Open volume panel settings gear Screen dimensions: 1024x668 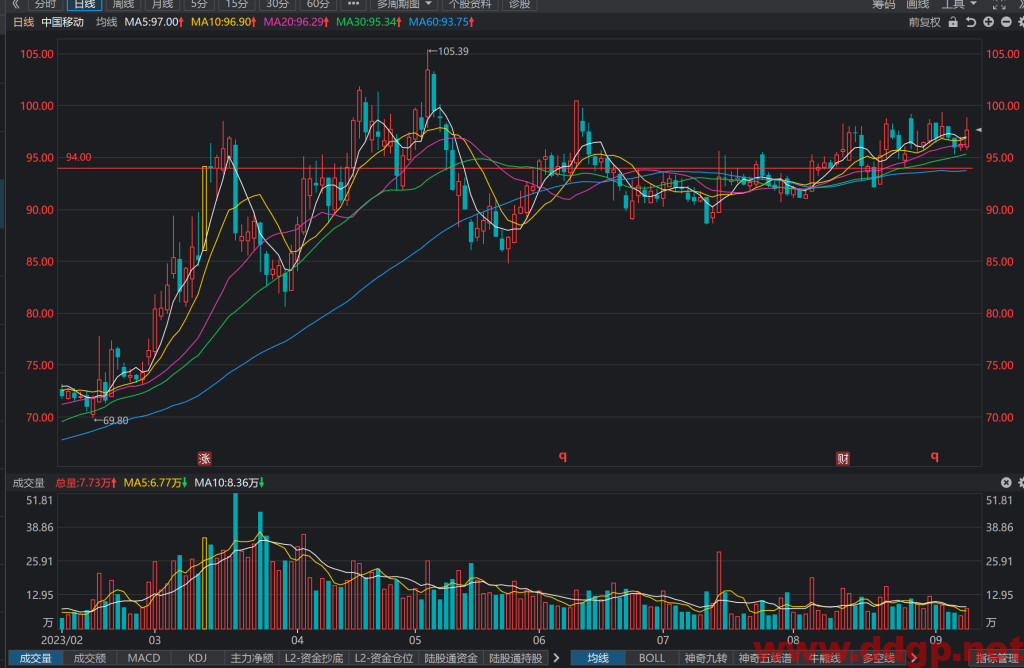tap(1021, 483)
